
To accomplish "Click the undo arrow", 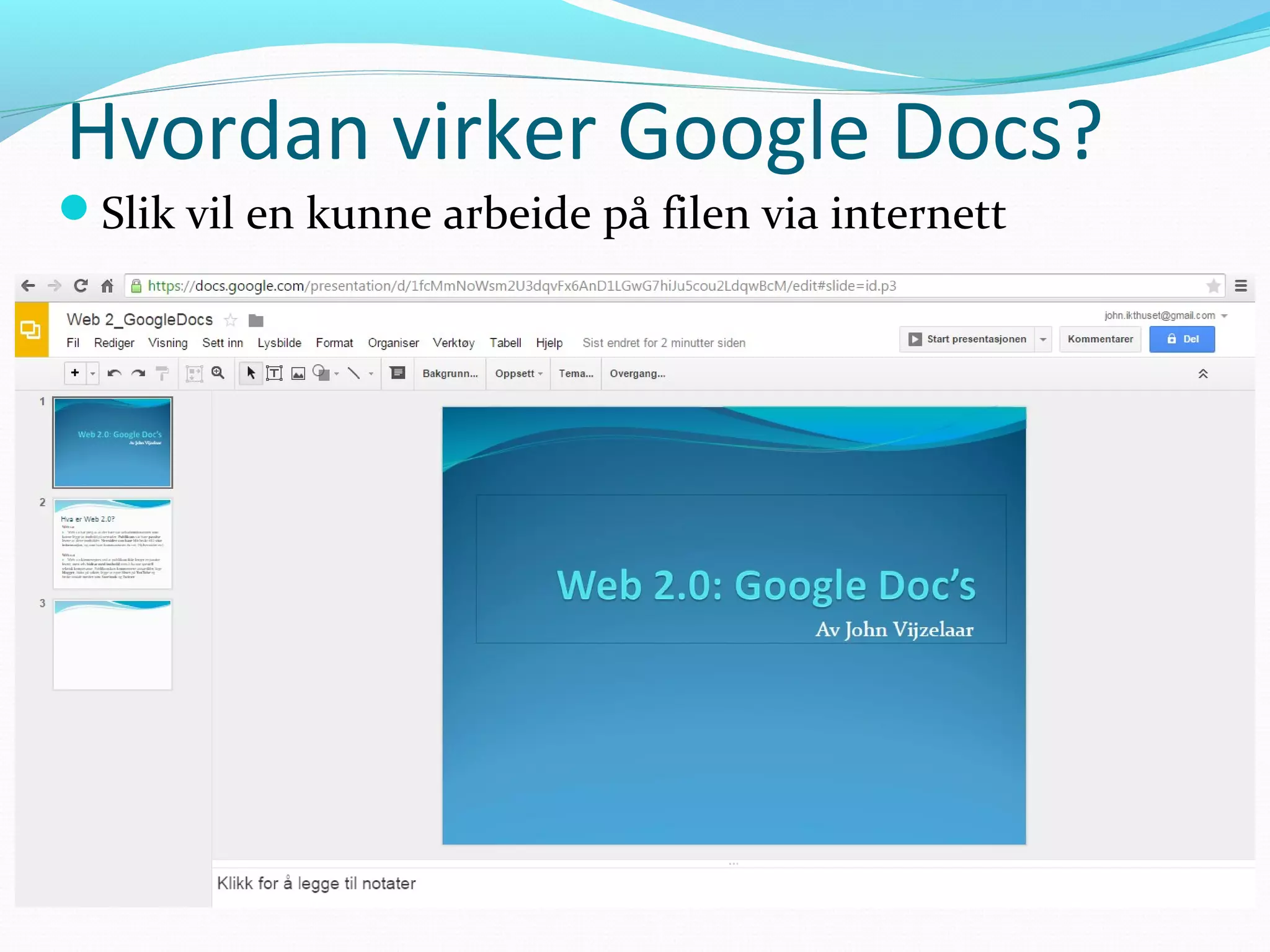I will (114, 373).
